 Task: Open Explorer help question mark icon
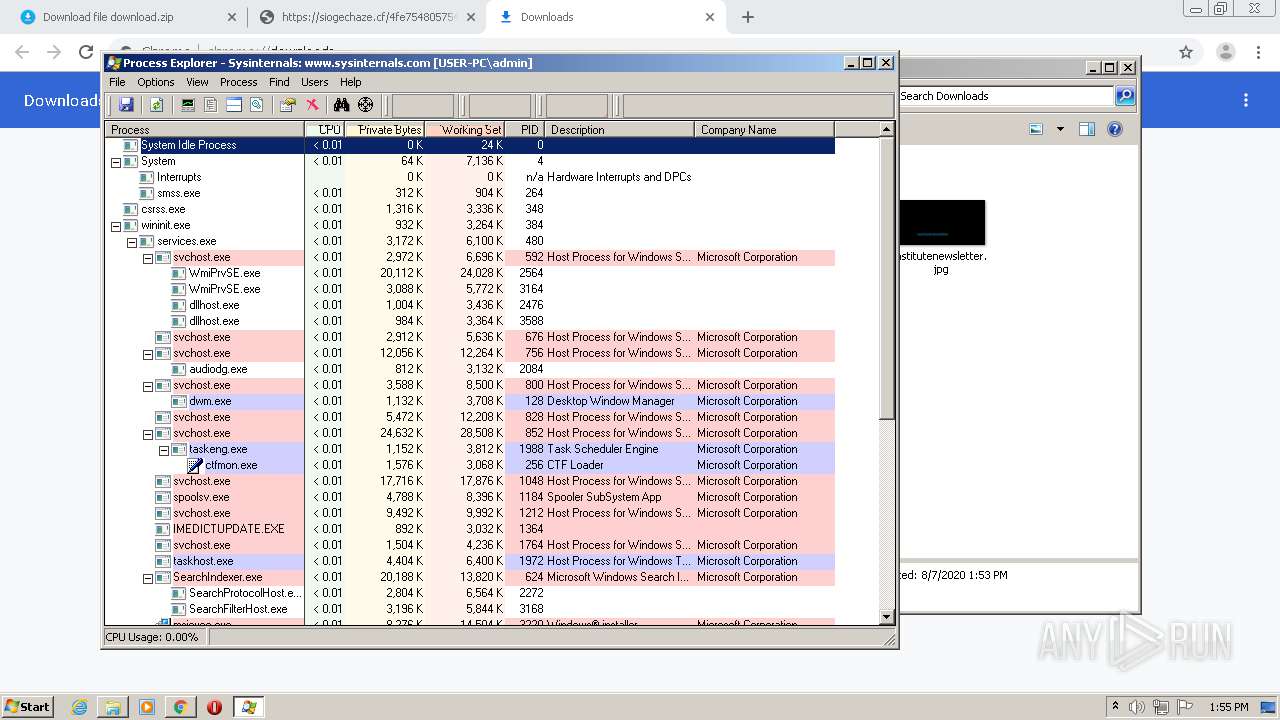[x=1115, y=129]
